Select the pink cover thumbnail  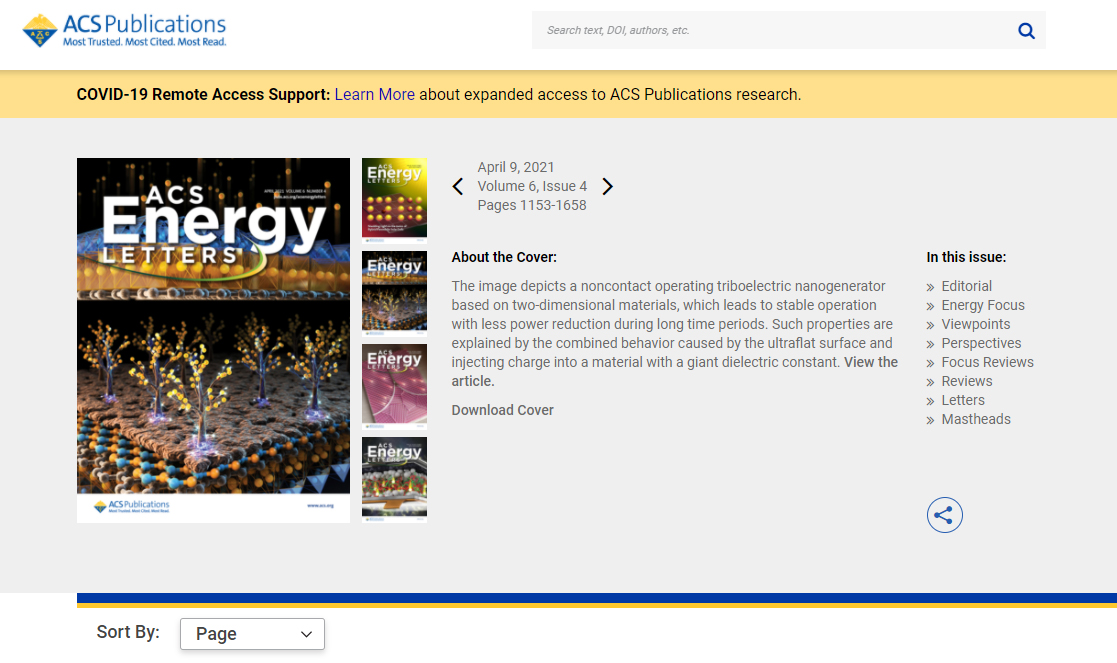click(395, 386)
